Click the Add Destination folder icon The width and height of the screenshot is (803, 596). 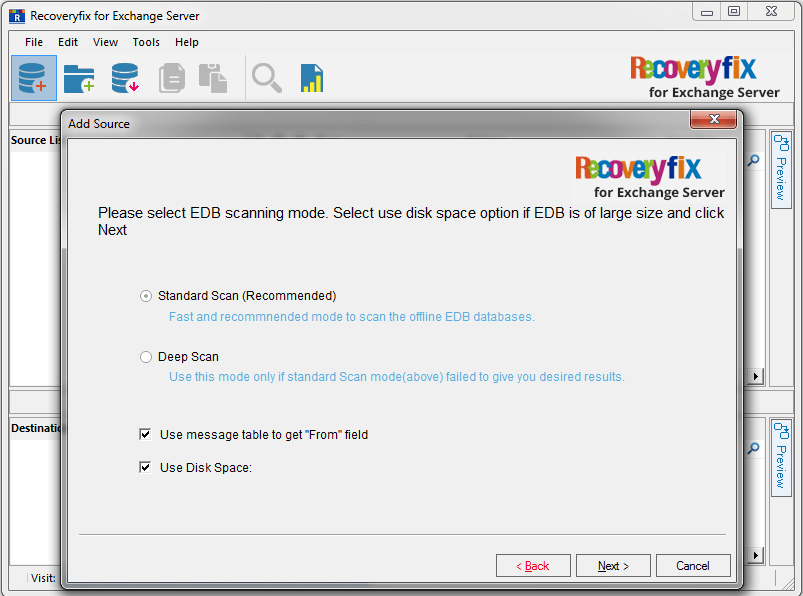(x=79, y=78)
